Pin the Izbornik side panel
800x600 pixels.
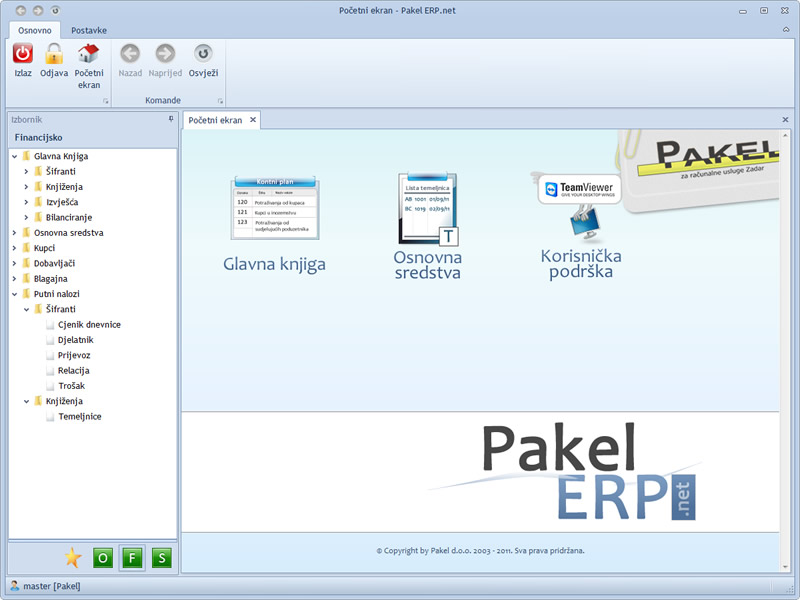171,119
